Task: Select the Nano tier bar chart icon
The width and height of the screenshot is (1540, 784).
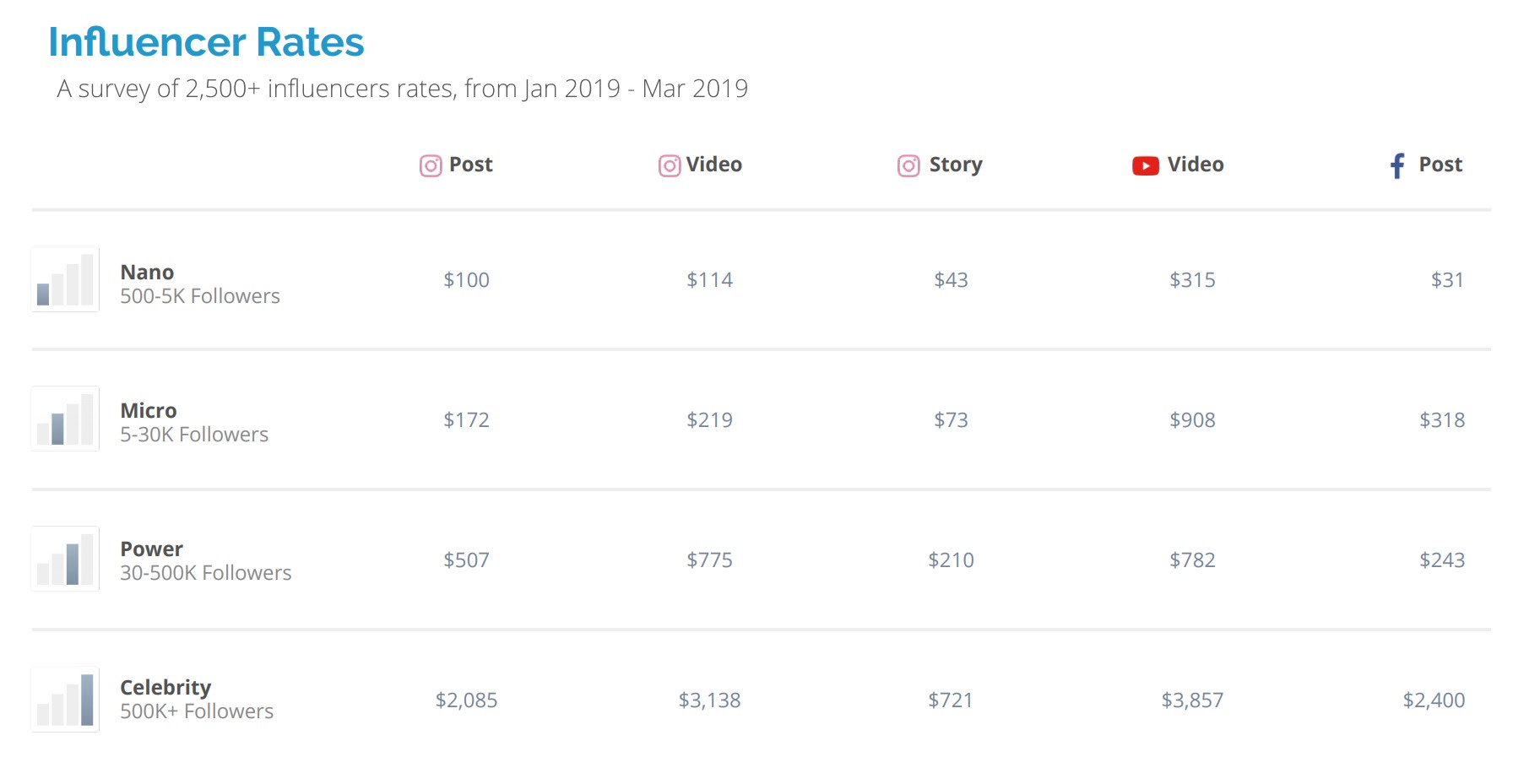Action: (66, 279)
